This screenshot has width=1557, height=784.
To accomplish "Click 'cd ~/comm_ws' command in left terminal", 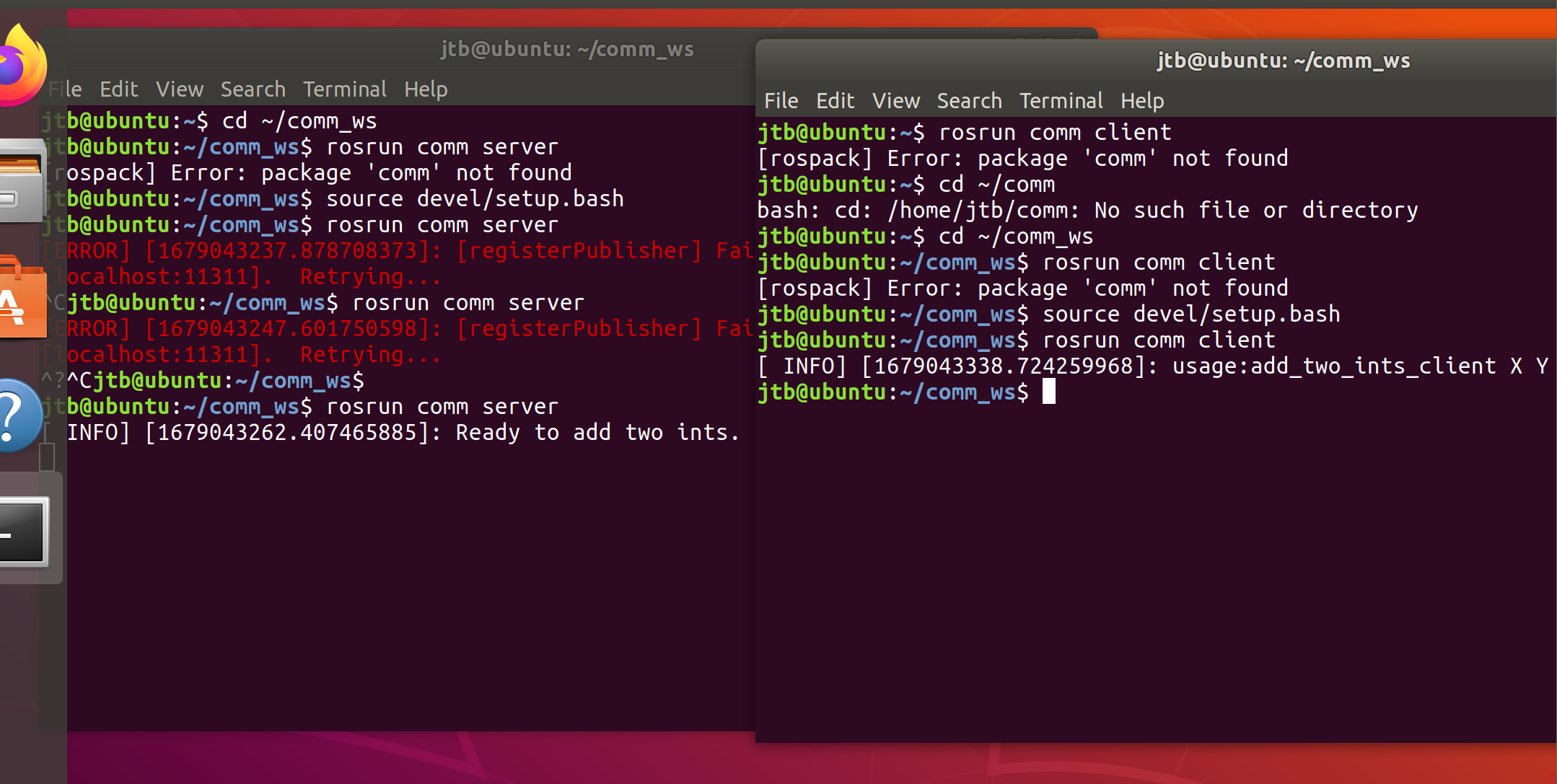I will [299, 121].
